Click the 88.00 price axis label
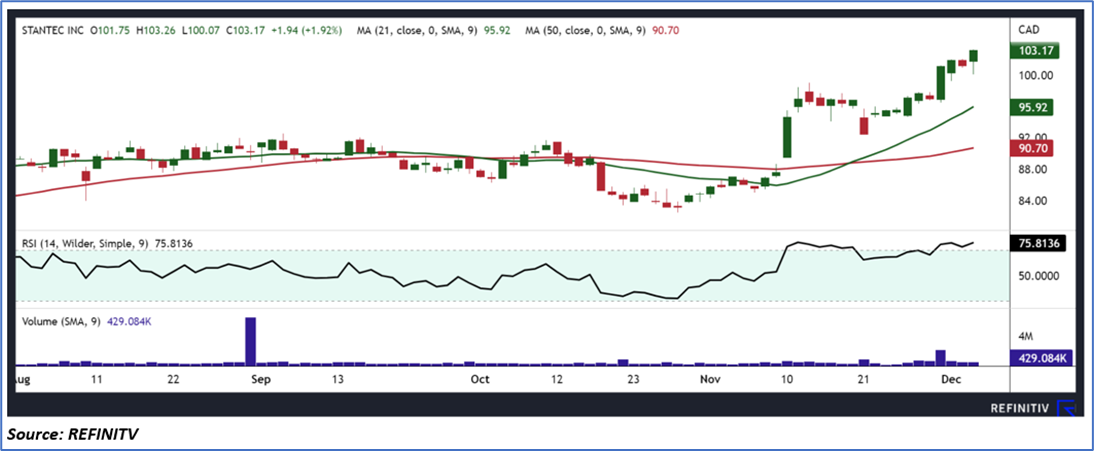1094x451 pixels. (x=1035, y=169)
